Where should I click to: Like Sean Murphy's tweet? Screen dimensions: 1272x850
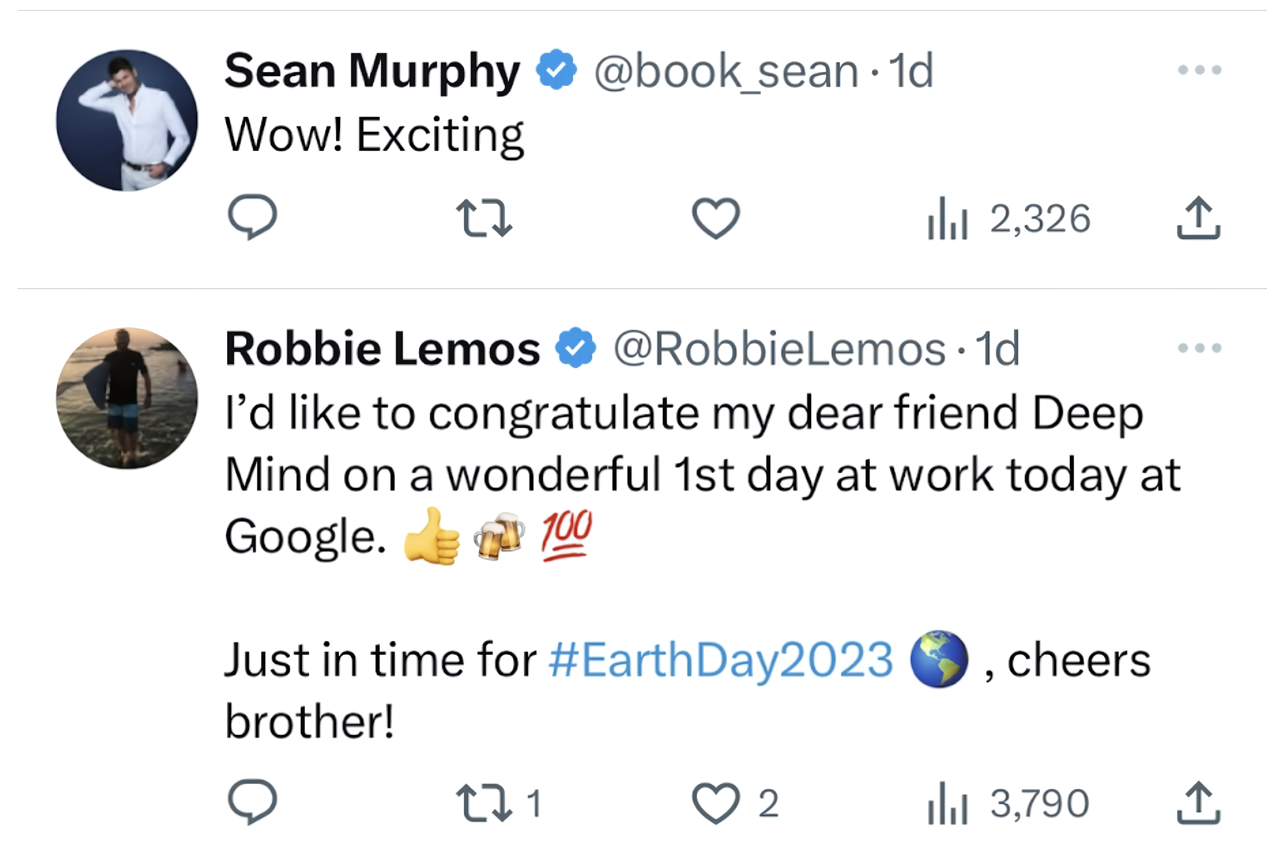click(716, 219)
